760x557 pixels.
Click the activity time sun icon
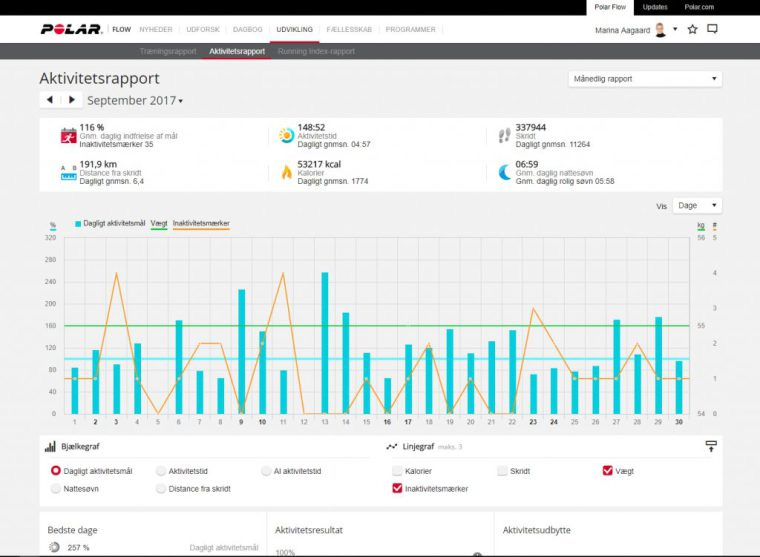286,135
